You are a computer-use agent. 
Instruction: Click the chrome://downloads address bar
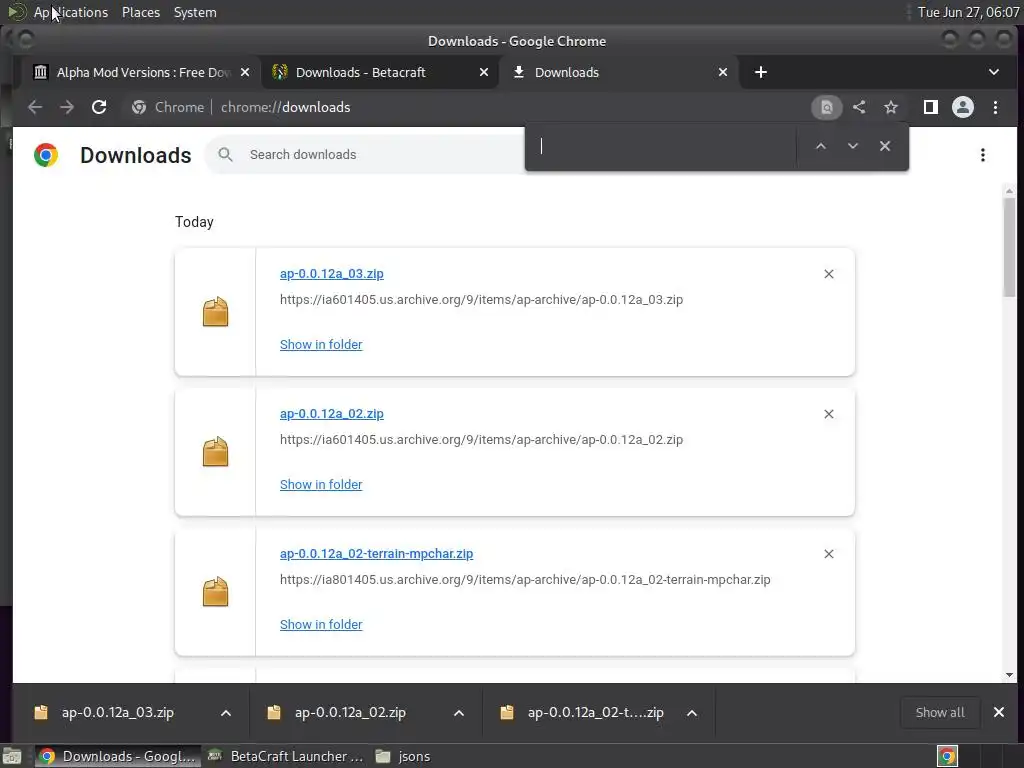pos(467,107)
